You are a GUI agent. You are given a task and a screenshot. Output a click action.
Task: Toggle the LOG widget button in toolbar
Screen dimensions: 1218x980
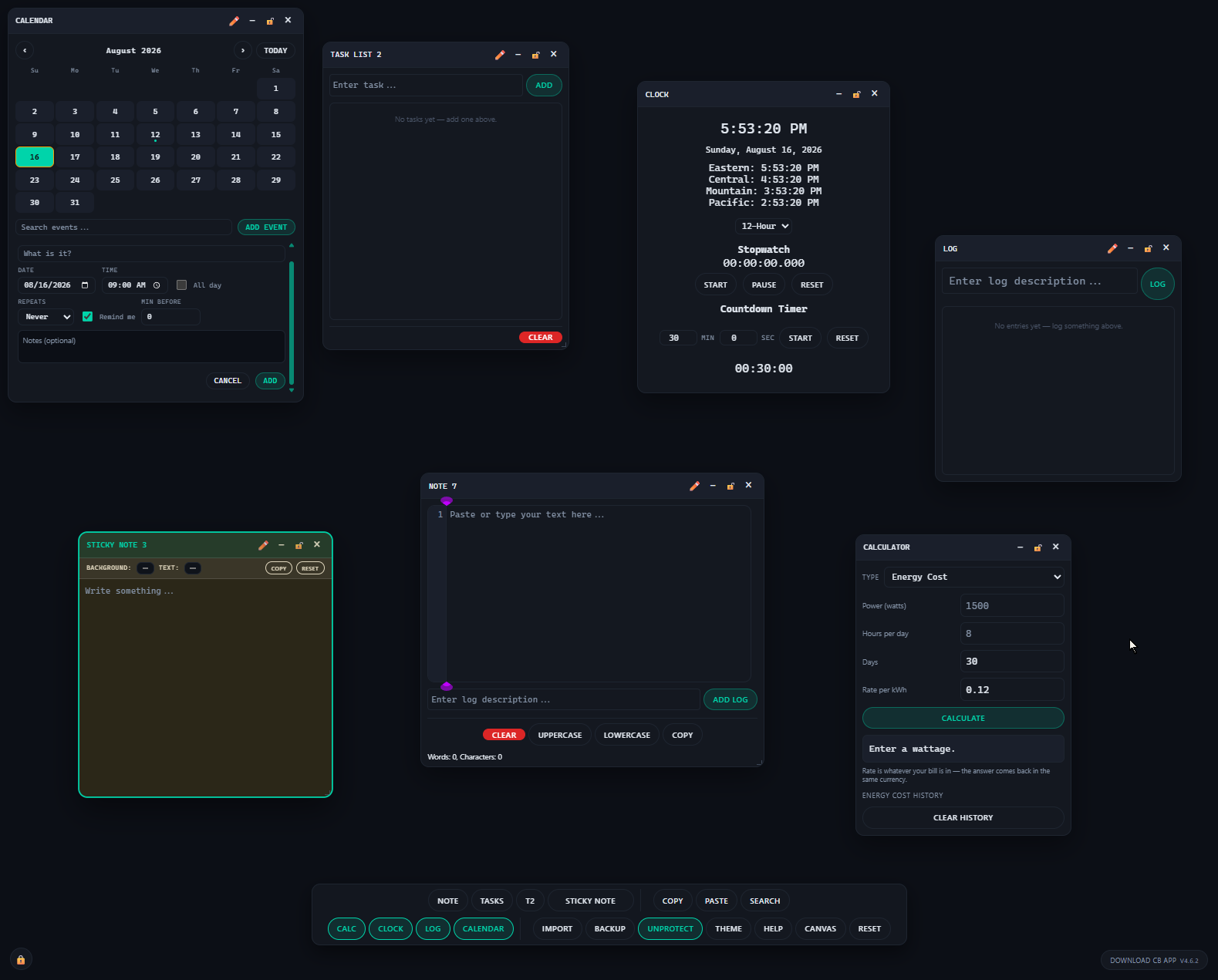pyautogui.click(x=433, y=929)
